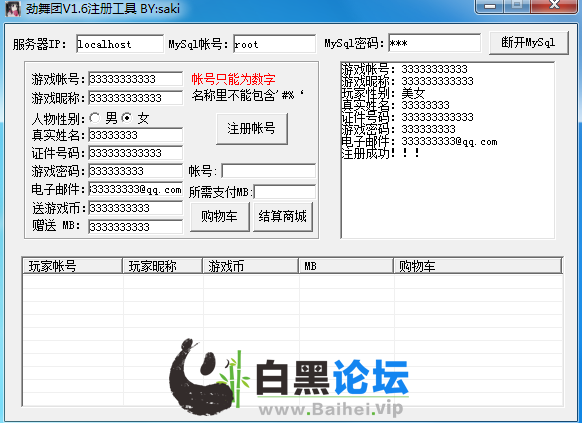The width and height of the screenshot is (582, 423).
Task: Sort by 玩家帐号 column header
Action: click(x=72, y=266)
